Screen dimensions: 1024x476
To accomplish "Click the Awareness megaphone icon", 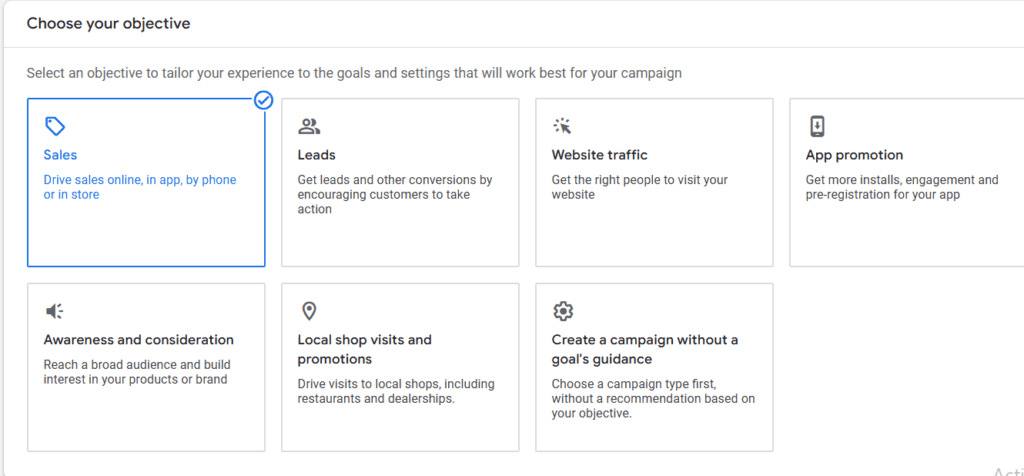I will (54, 311).
